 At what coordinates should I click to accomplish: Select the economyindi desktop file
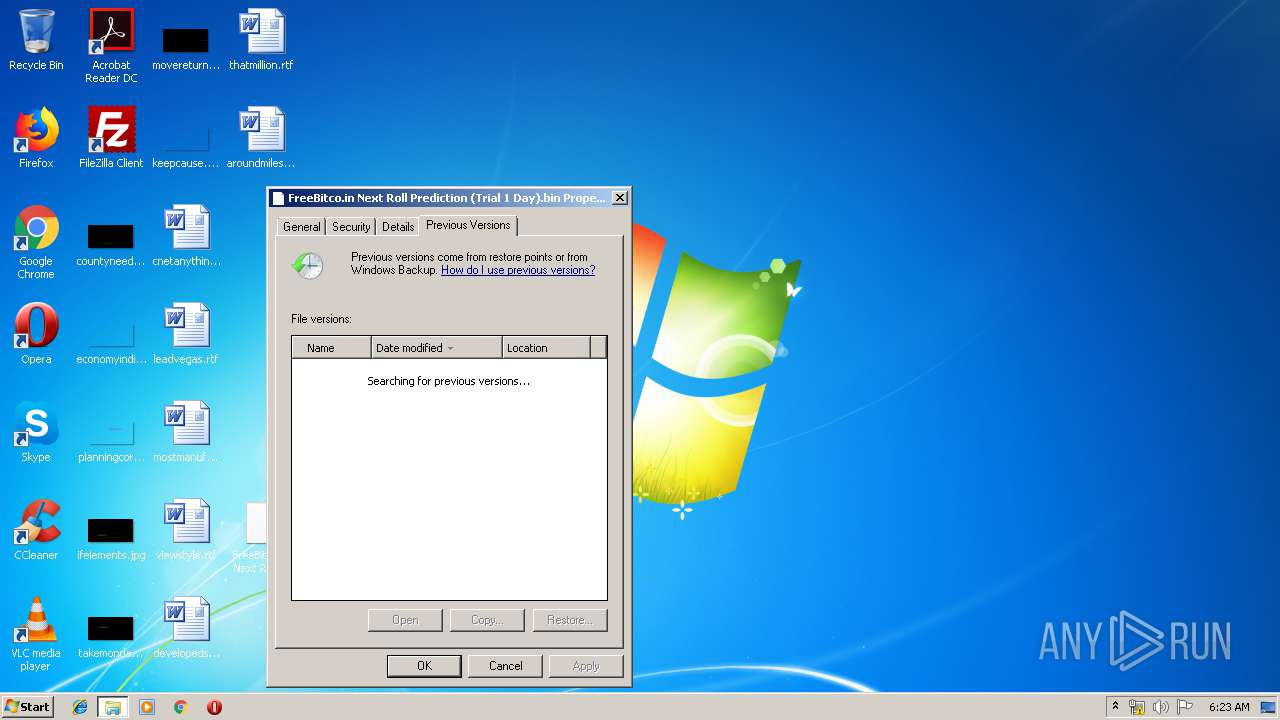pos(111,340)
